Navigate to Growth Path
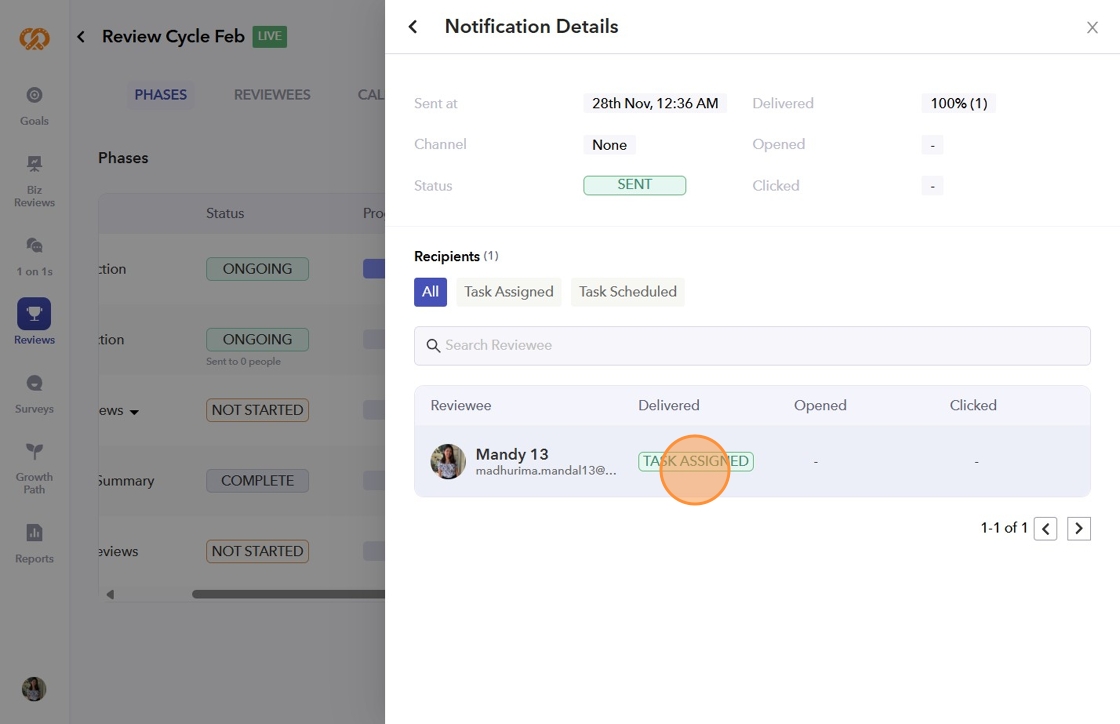 pyautogui.click(x=34, y=466)
